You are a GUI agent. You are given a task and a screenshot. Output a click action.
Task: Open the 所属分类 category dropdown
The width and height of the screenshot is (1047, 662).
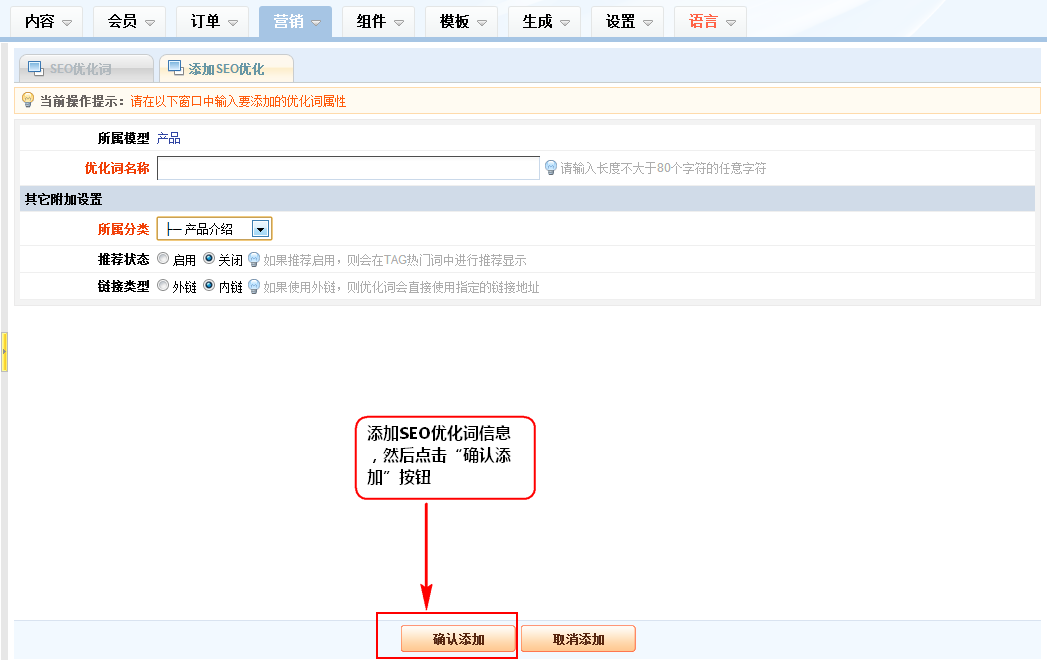click(260, 229)
